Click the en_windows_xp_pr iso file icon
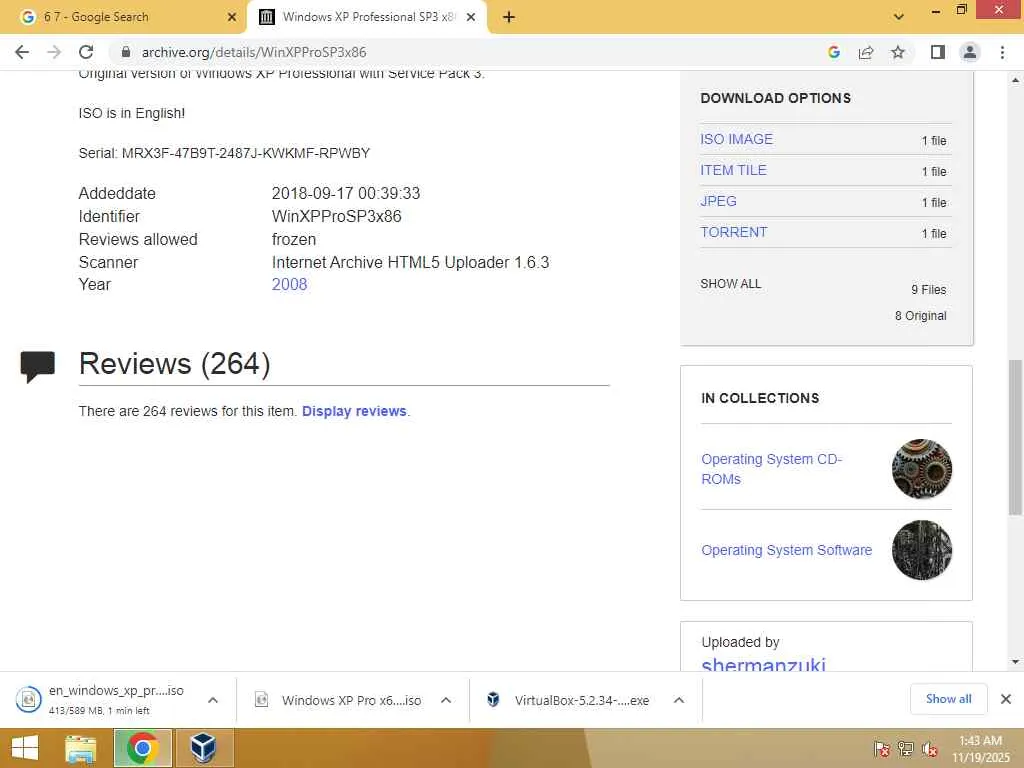 click(x=29, y=699)
